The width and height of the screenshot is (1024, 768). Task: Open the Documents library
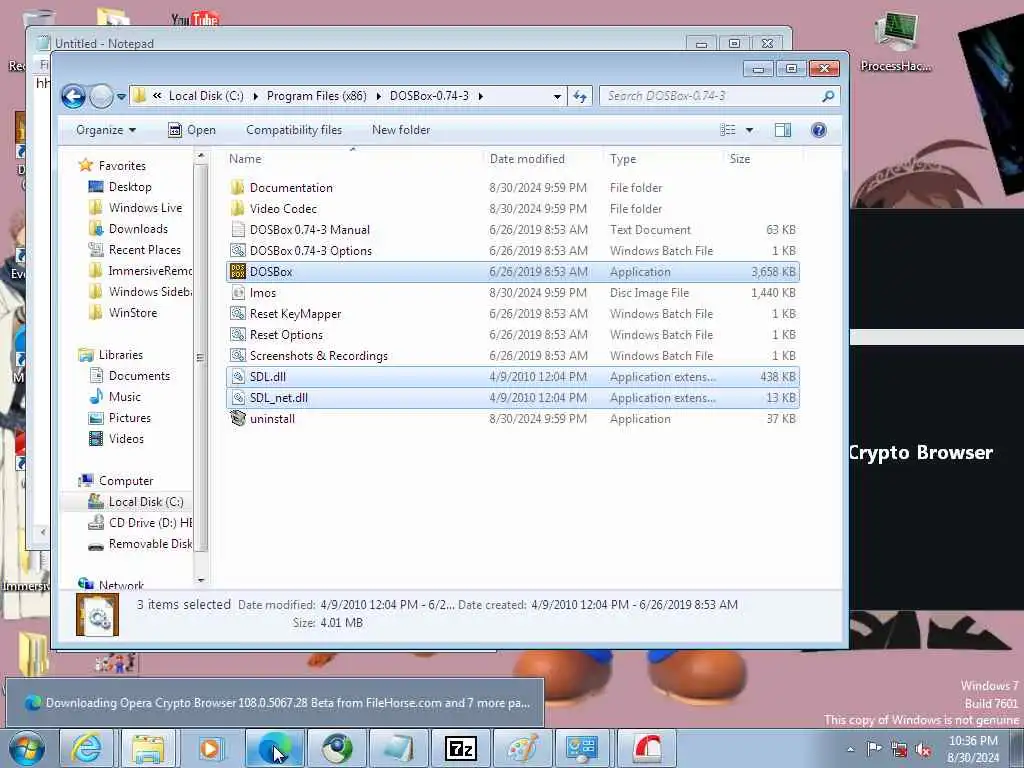[139, 376]
